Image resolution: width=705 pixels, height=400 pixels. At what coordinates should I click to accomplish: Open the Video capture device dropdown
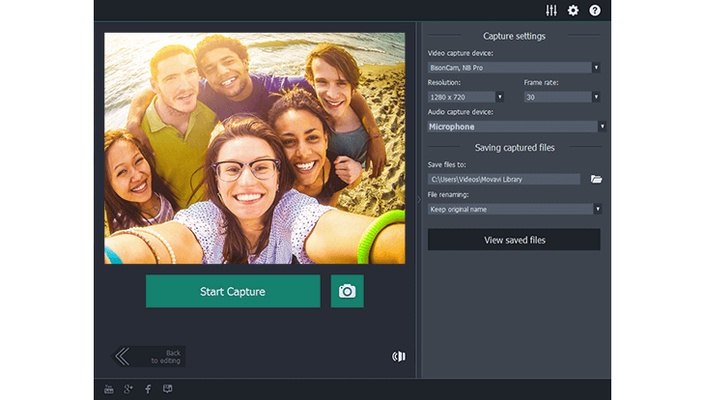coord(514,67)
